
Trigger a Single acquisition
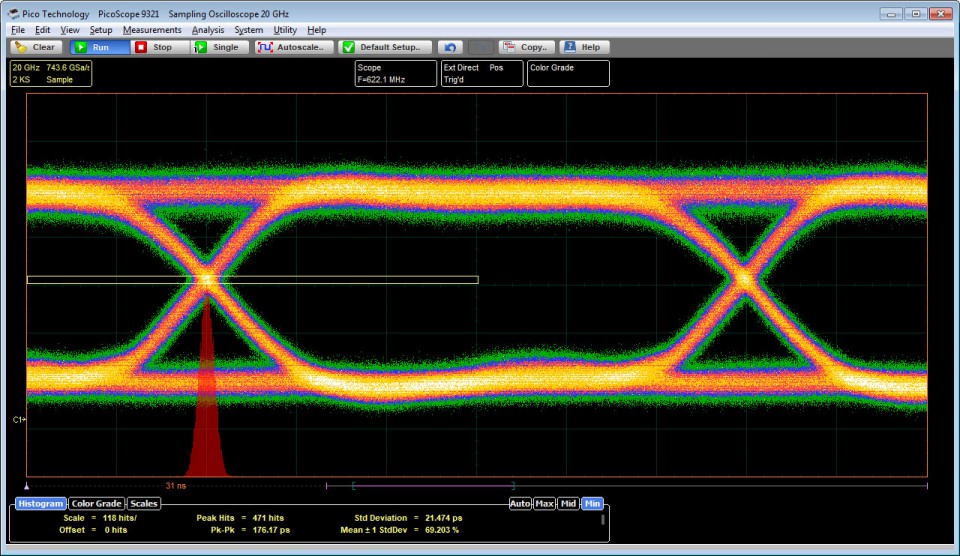217,47
